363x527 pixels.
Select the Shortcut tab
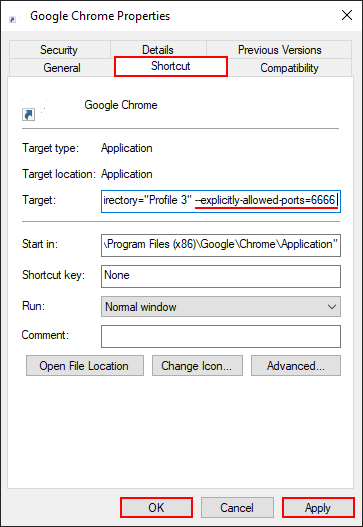(171, 66)
